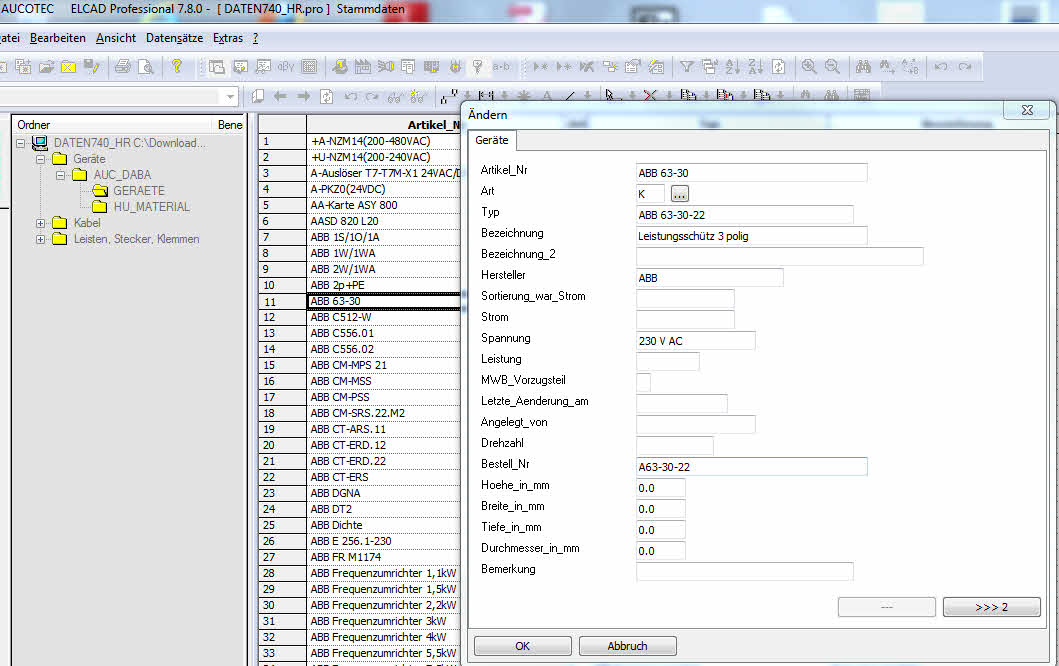Click the aBy text toolbar icon

[286, 66]
